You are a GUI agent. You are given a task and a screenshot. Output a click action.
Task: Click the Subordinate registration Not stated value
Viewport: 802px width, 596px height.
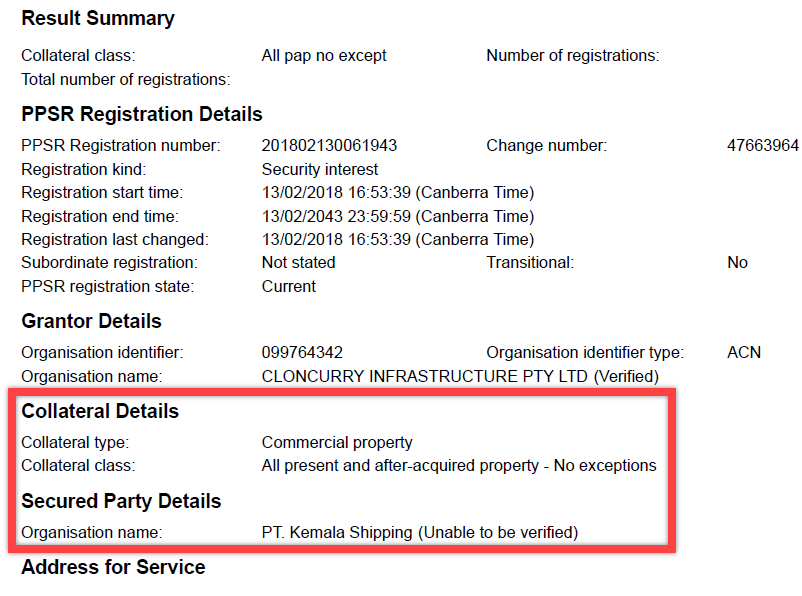tap(299, 262)
